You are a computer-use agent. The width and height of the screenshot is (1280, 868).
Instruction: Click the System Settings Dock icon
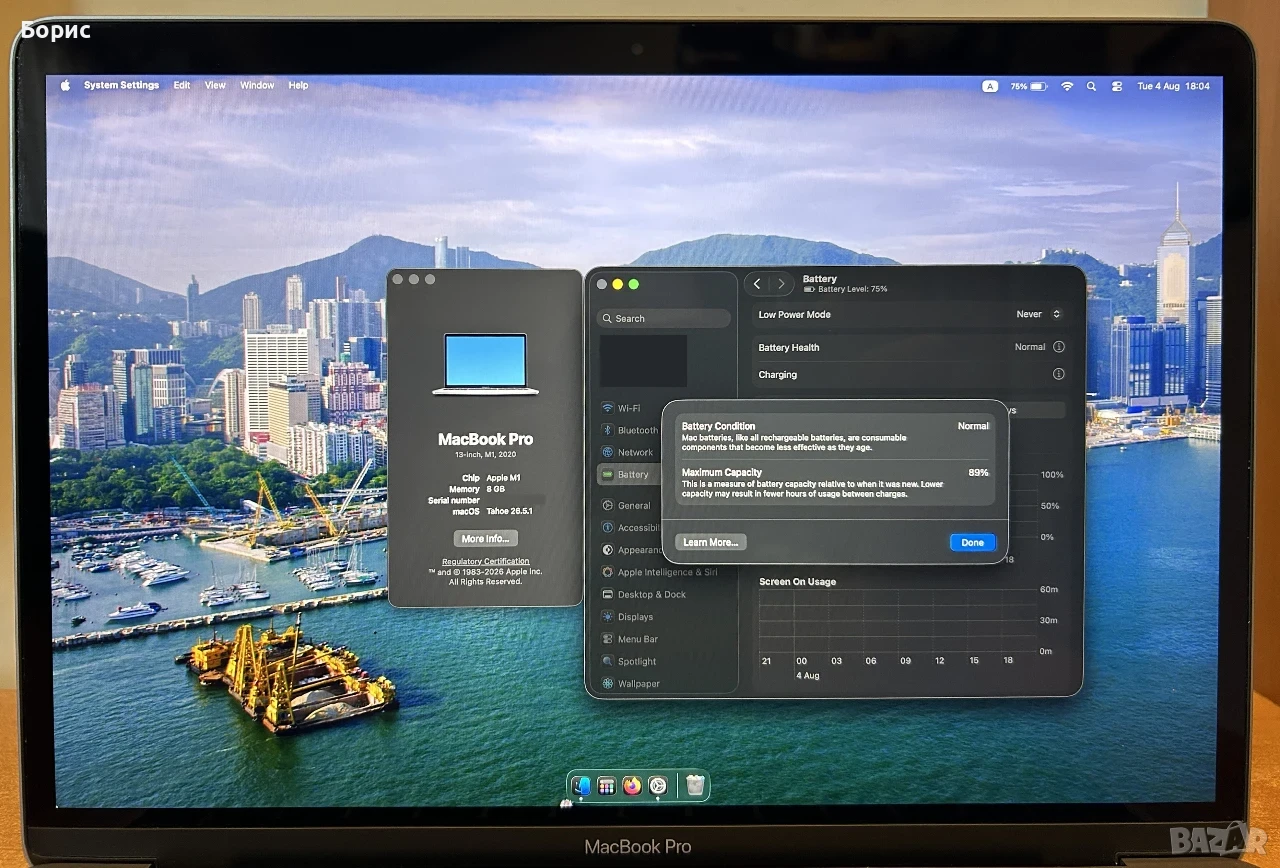point(657,786)
